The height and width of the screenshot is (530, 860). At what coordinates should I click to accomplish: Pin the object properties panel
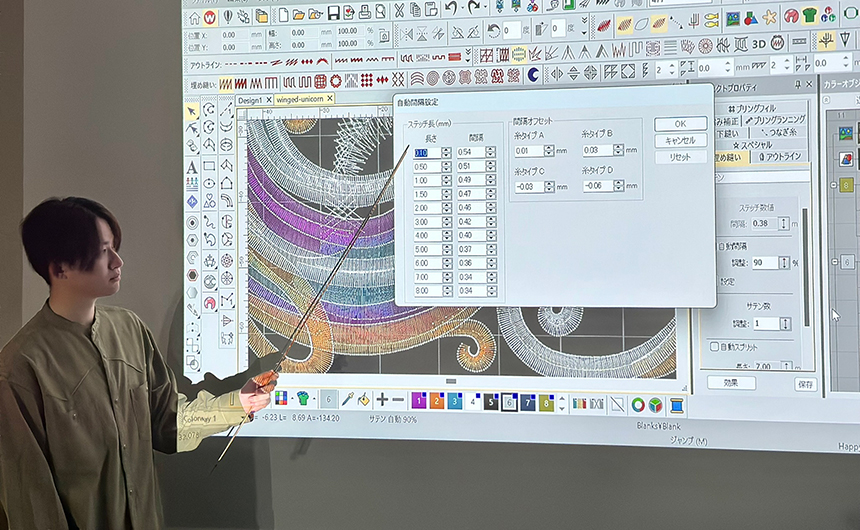(797, 84)
